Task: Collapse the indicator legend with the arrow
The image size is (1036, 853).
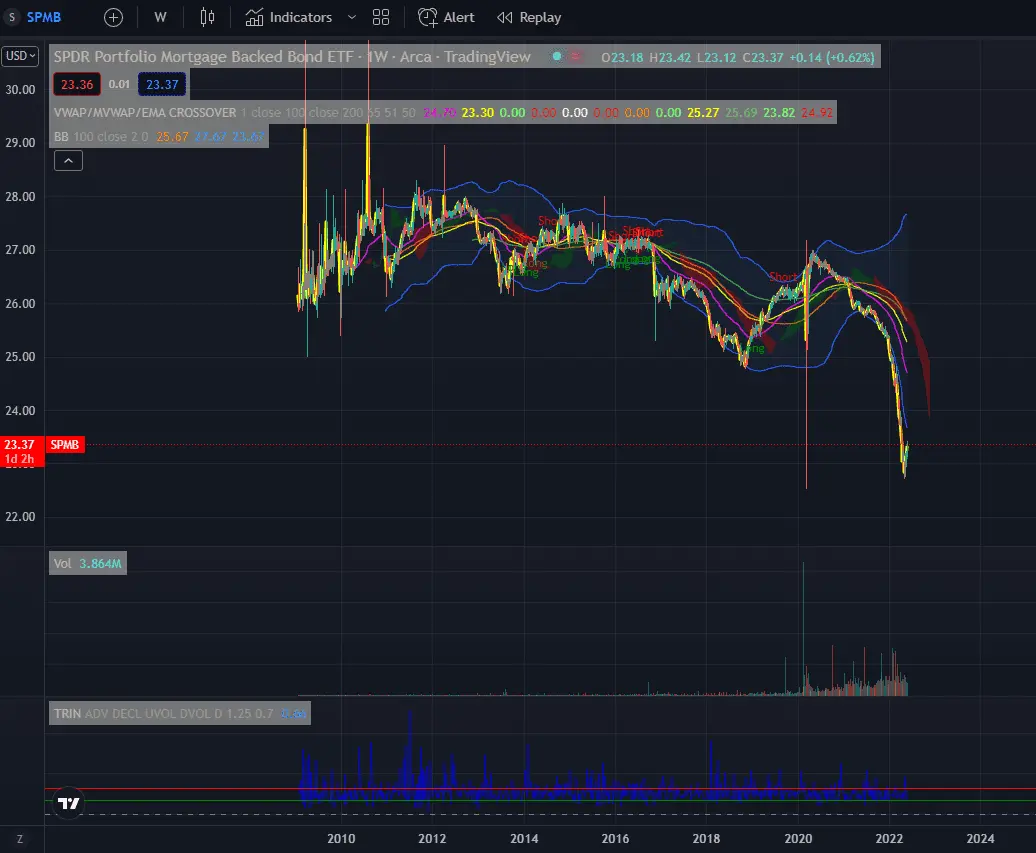Action: click(x=68, y=161)
